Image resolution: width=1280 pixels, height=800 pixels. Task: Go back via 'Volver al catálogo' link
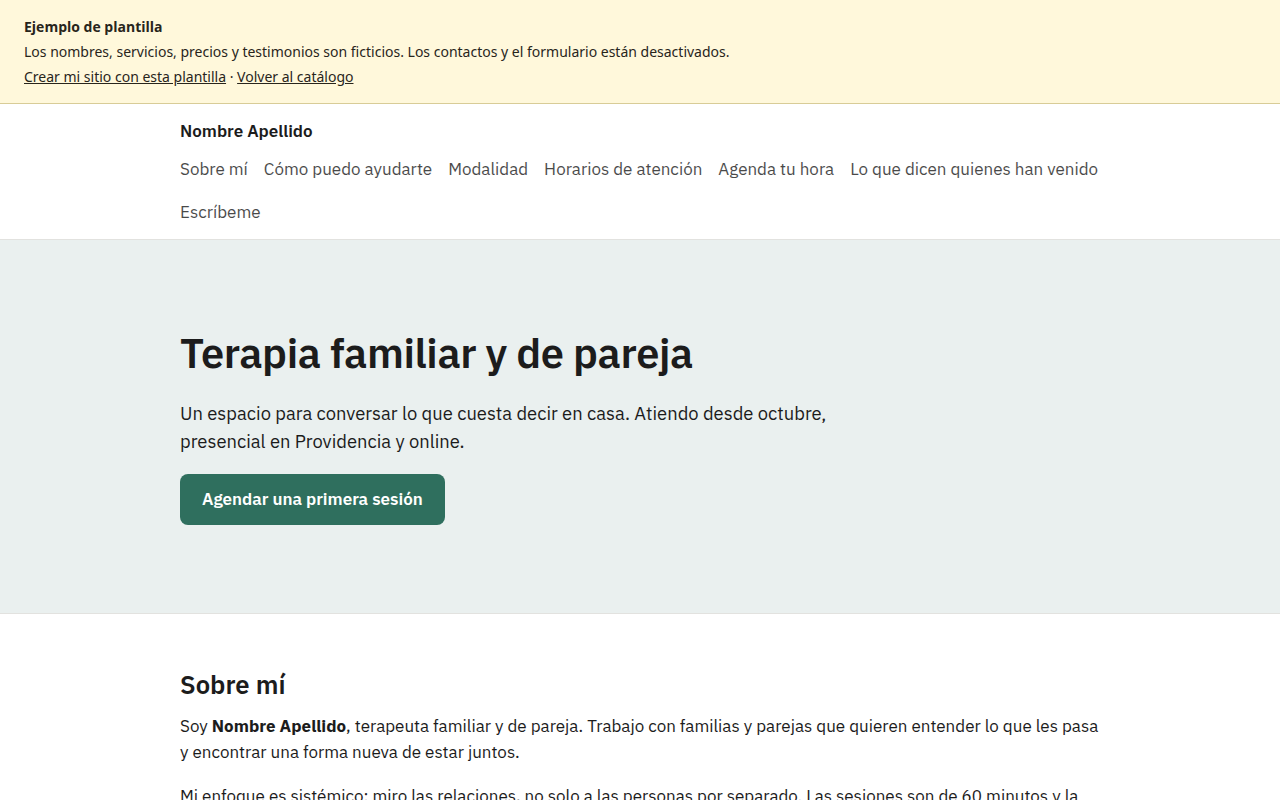[295, 77]
